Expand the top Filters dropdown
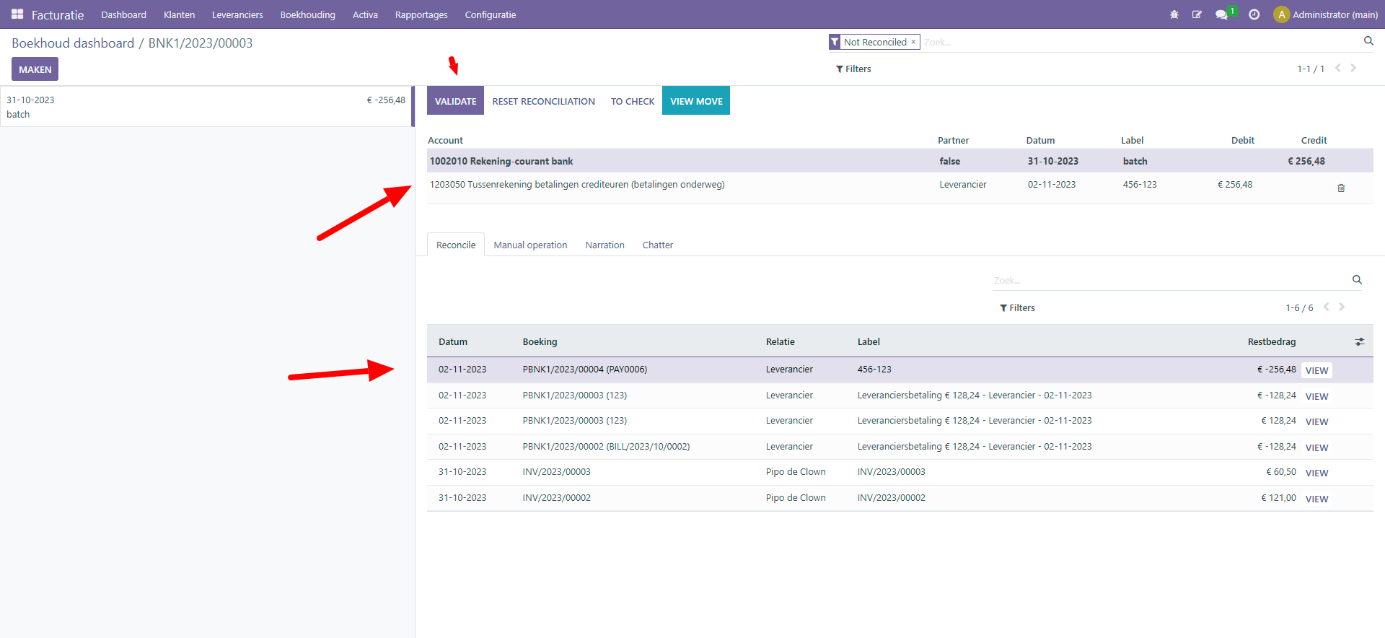The image size is (1385, 638). pos(853,69)
